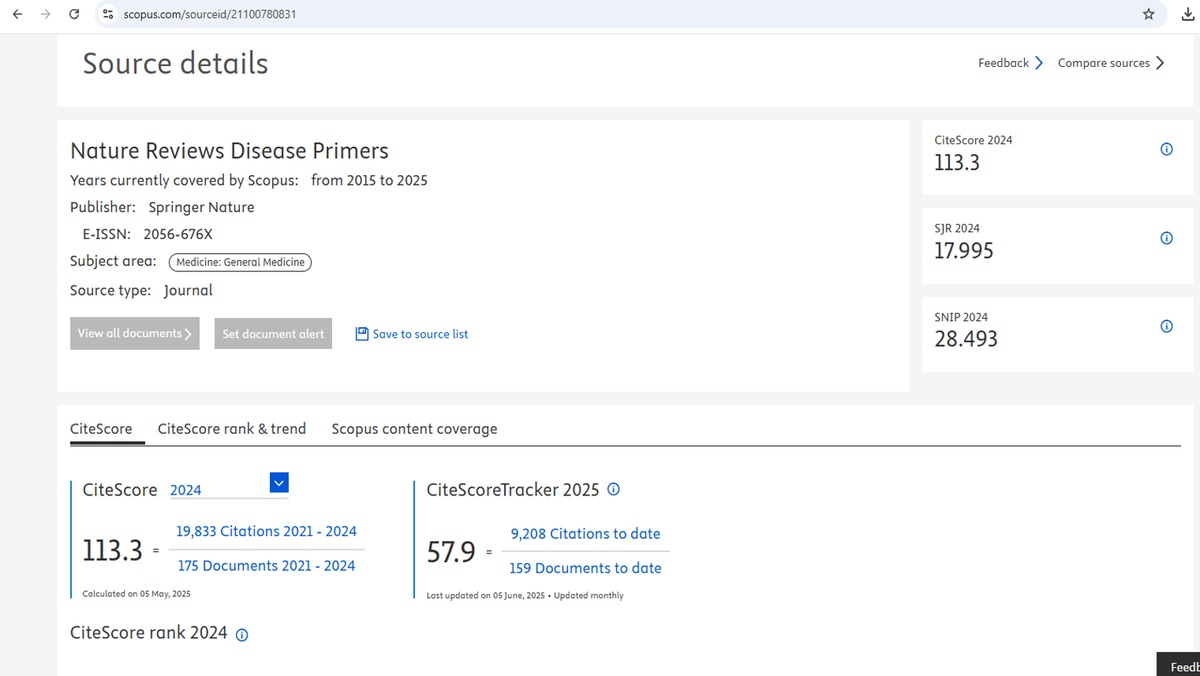Click the Source details heading

(x=175, y=63)
